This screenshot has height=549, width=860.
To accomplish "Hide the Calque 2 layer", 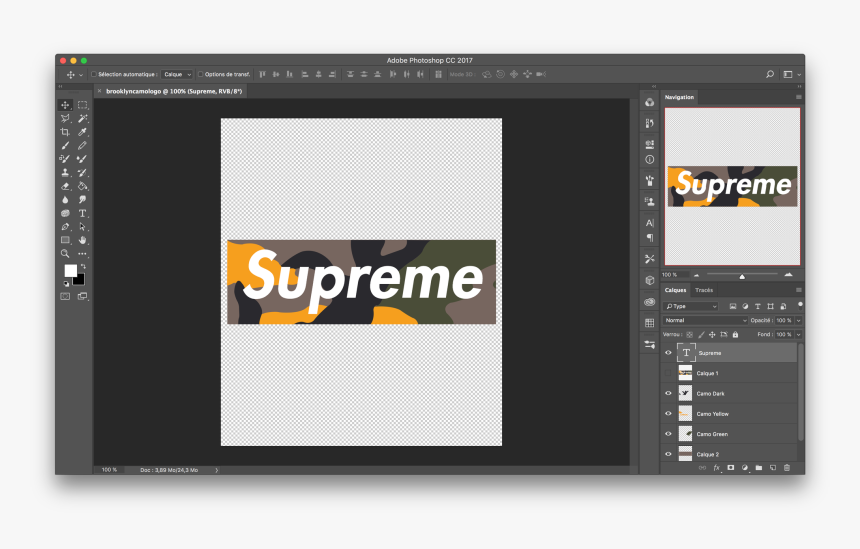I will point(669,454).
